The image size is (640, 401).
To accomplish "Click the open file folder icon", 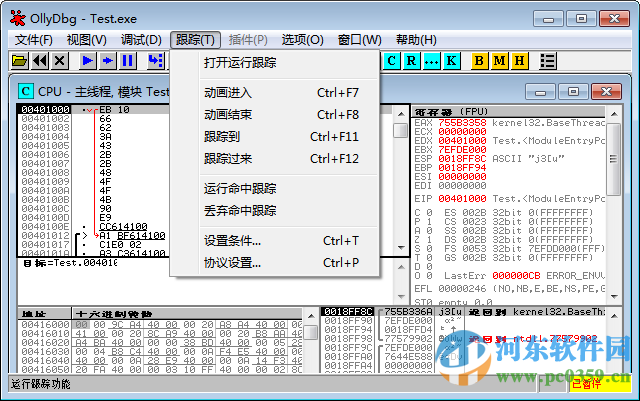I will pos(19,61).
